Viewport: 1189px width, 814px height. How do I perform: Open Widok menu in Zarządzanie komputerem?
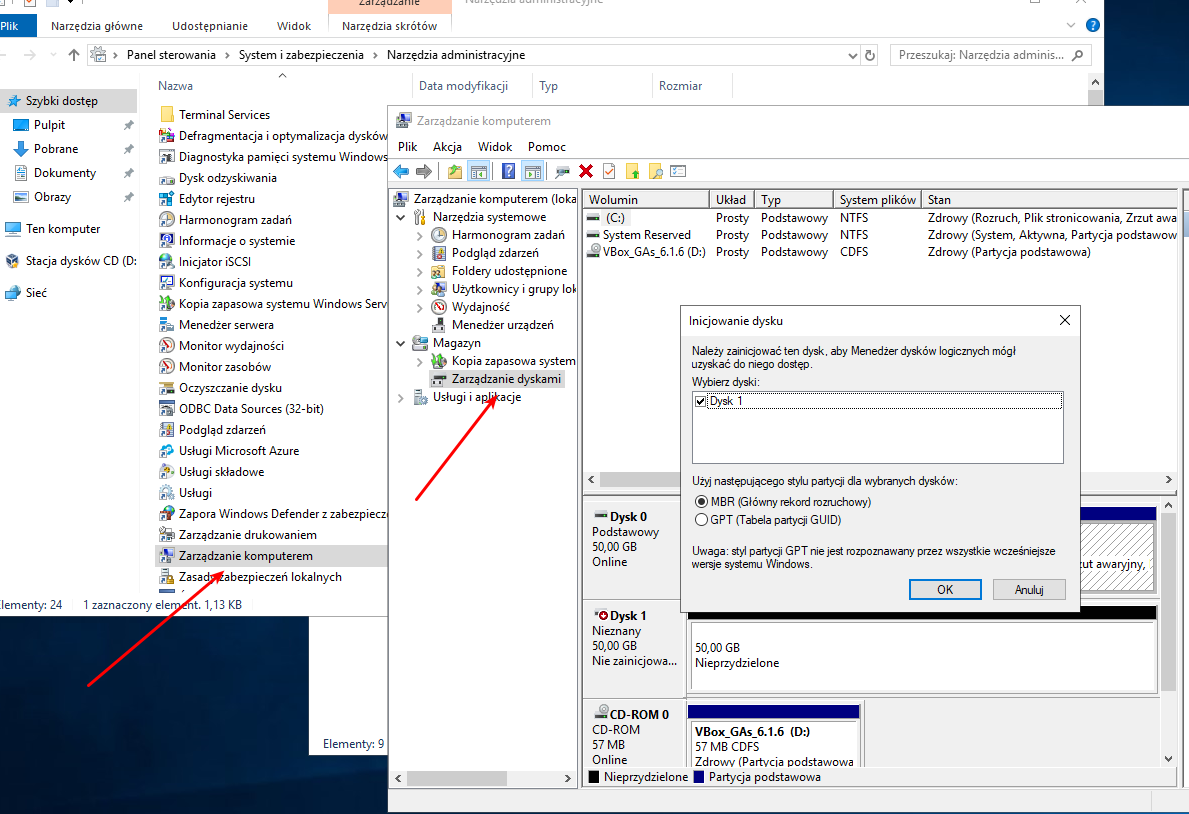[x=494, y=146]
